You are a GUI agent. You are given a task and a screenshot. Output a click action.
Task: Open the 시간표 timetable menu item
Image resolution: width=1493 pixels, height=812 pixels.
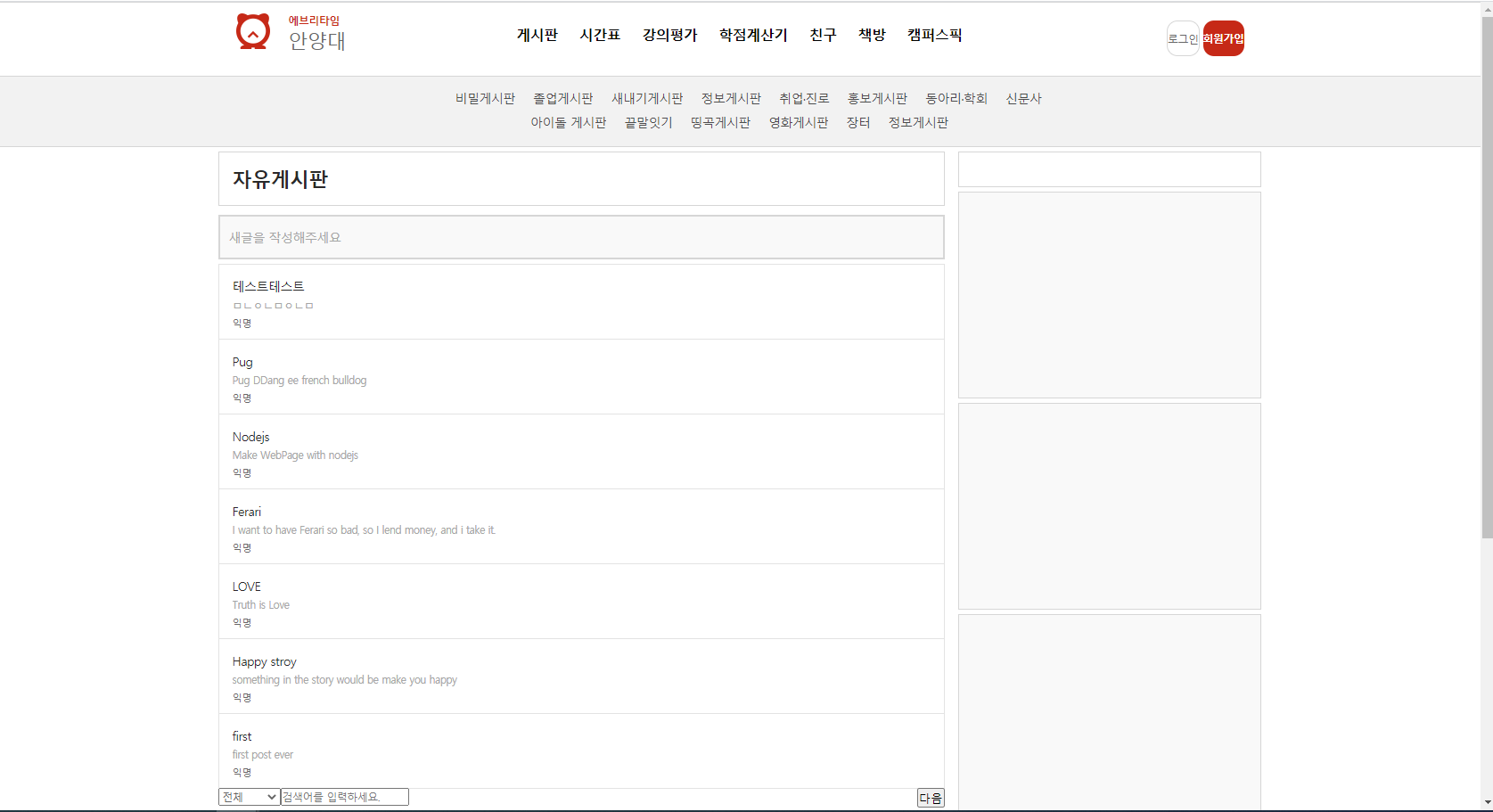point(599,35)
